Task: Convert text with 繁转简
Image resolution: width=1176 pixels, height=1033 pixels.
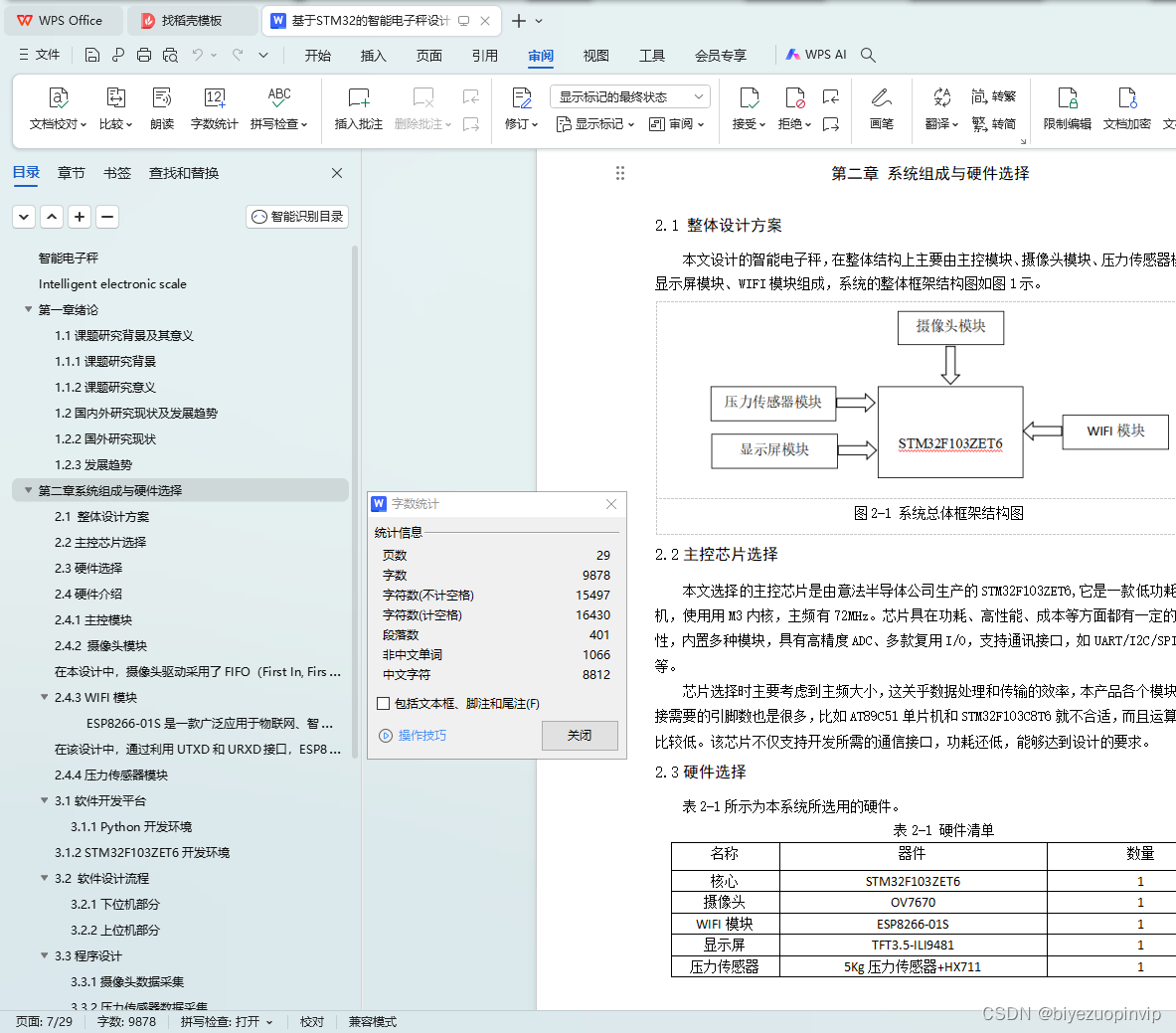Action: click(994, 123)
